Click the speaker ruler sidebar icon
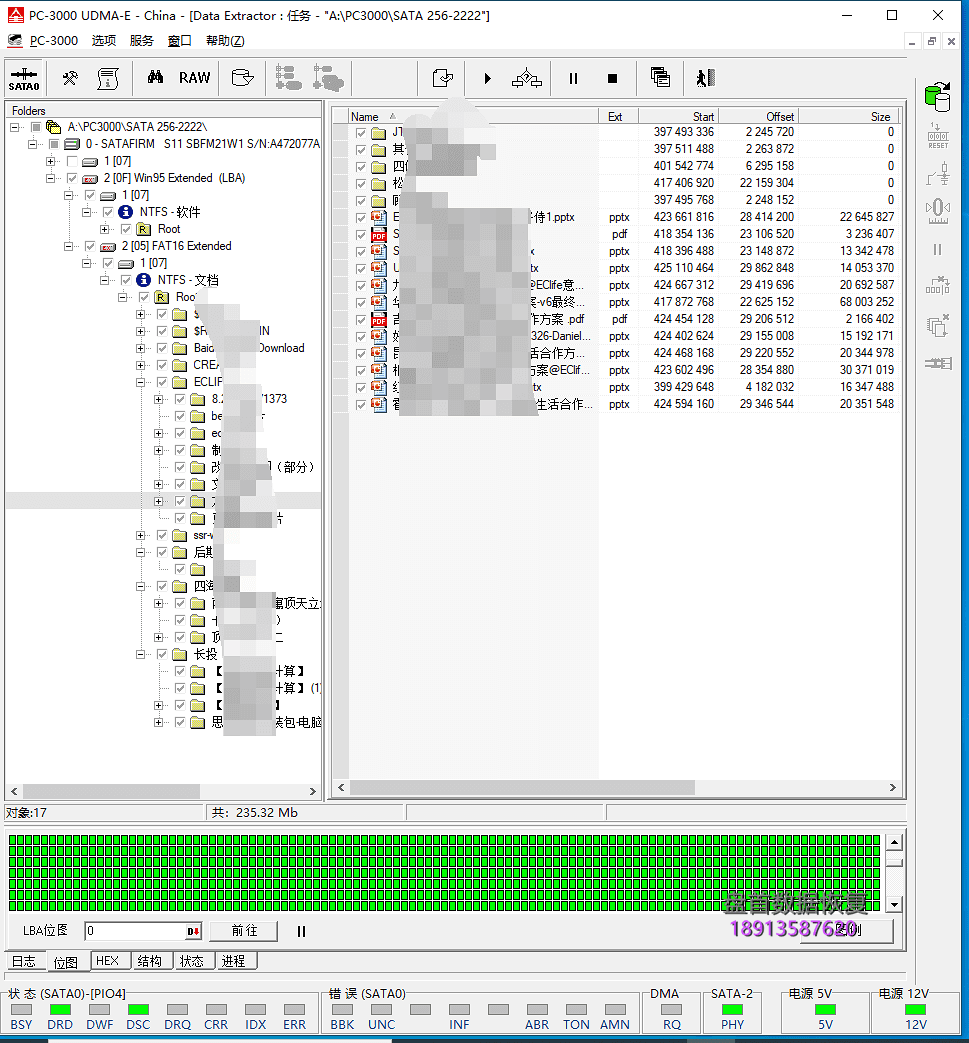 click(938, 212)
